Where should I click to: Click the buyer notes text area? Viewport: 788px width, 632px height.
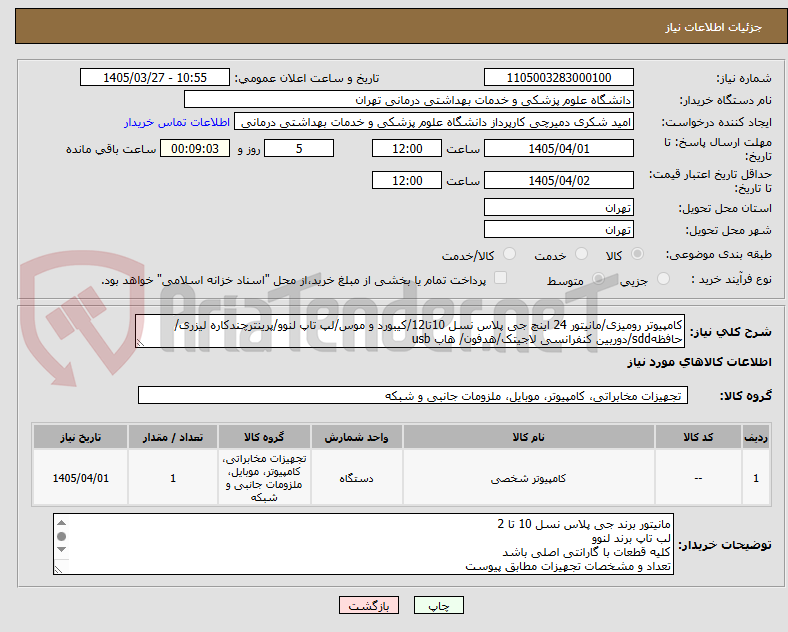point(363,544)
